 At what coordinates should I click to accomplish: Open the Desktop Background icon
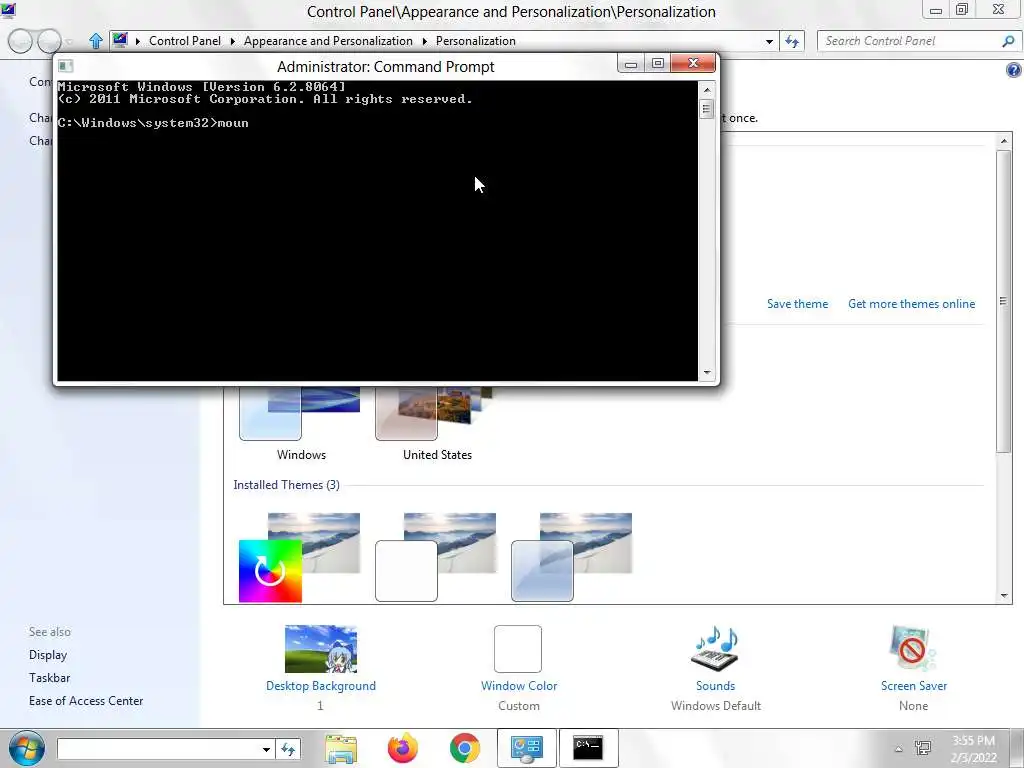(321, 648)
